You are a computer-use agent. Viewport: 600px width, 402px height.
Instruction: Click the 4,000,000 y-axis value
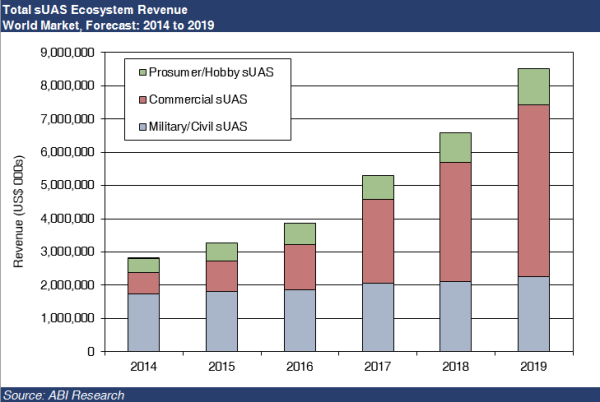click(67, 219)
